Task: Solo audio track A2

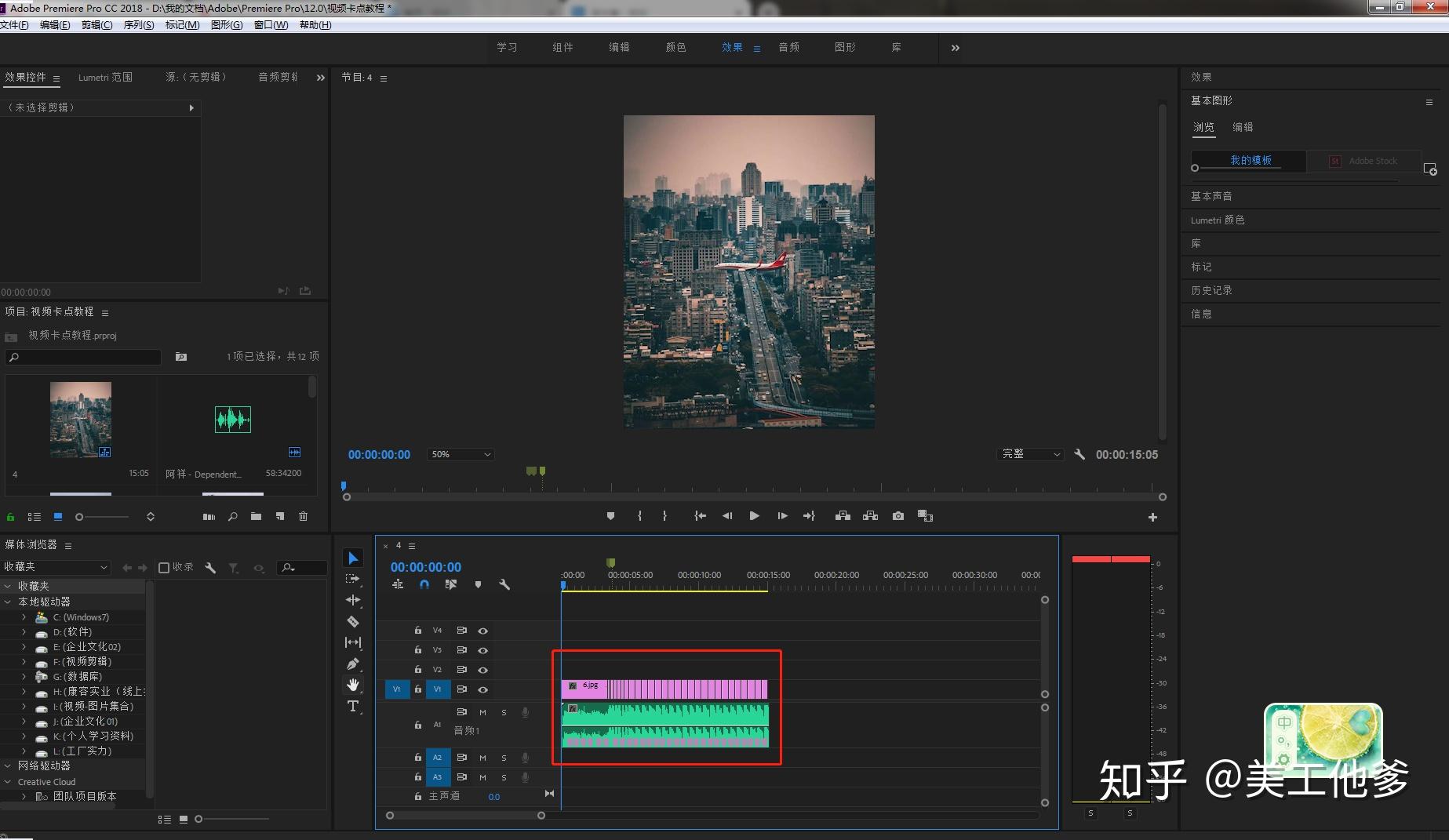Action: 504,758
